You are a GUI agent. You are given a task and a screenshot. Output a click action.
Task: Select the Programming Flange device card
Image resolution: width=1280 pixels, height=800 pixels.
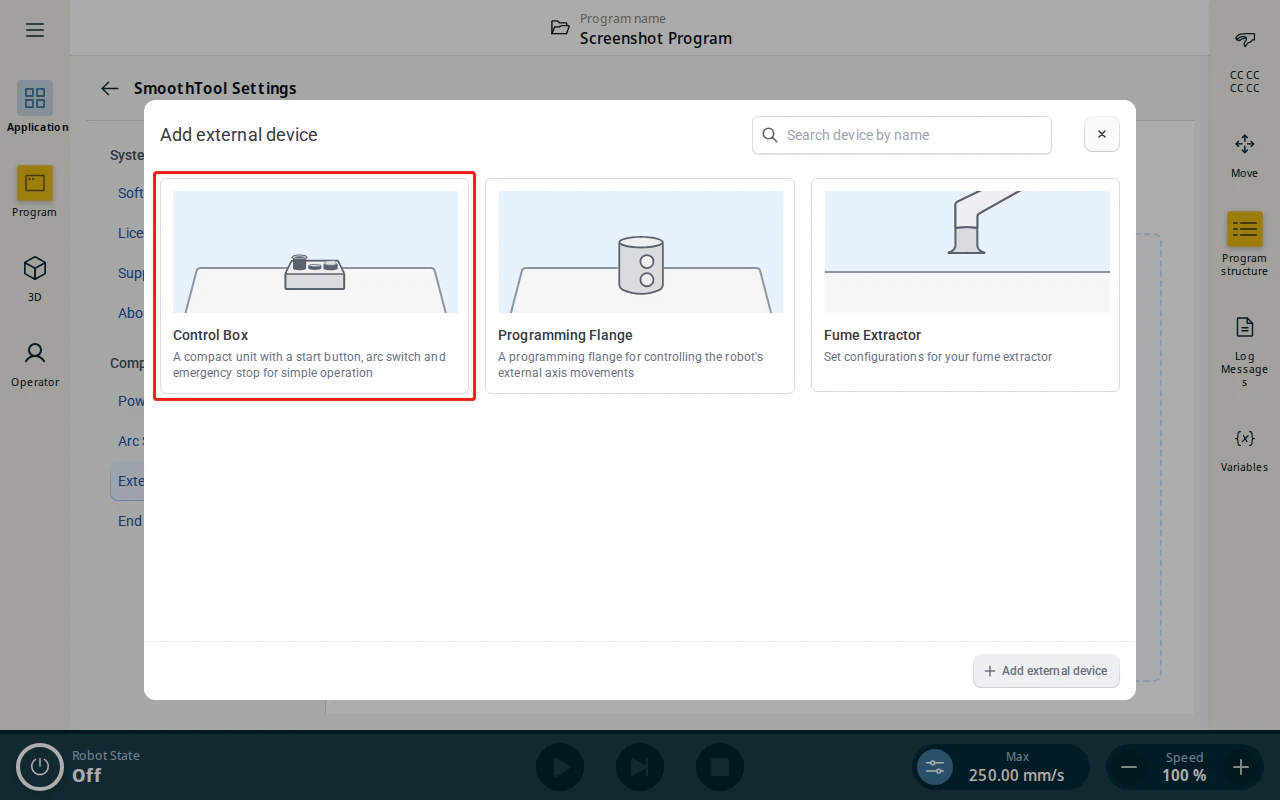coord(640,286)
